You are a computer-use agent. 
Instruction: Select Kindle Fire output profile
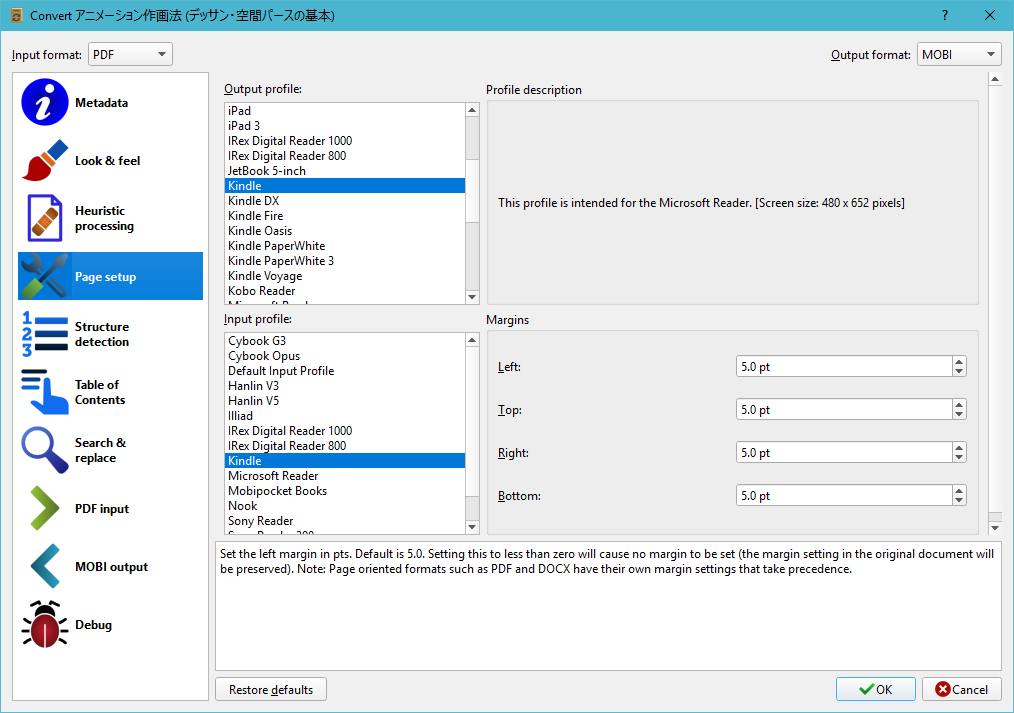345,215
